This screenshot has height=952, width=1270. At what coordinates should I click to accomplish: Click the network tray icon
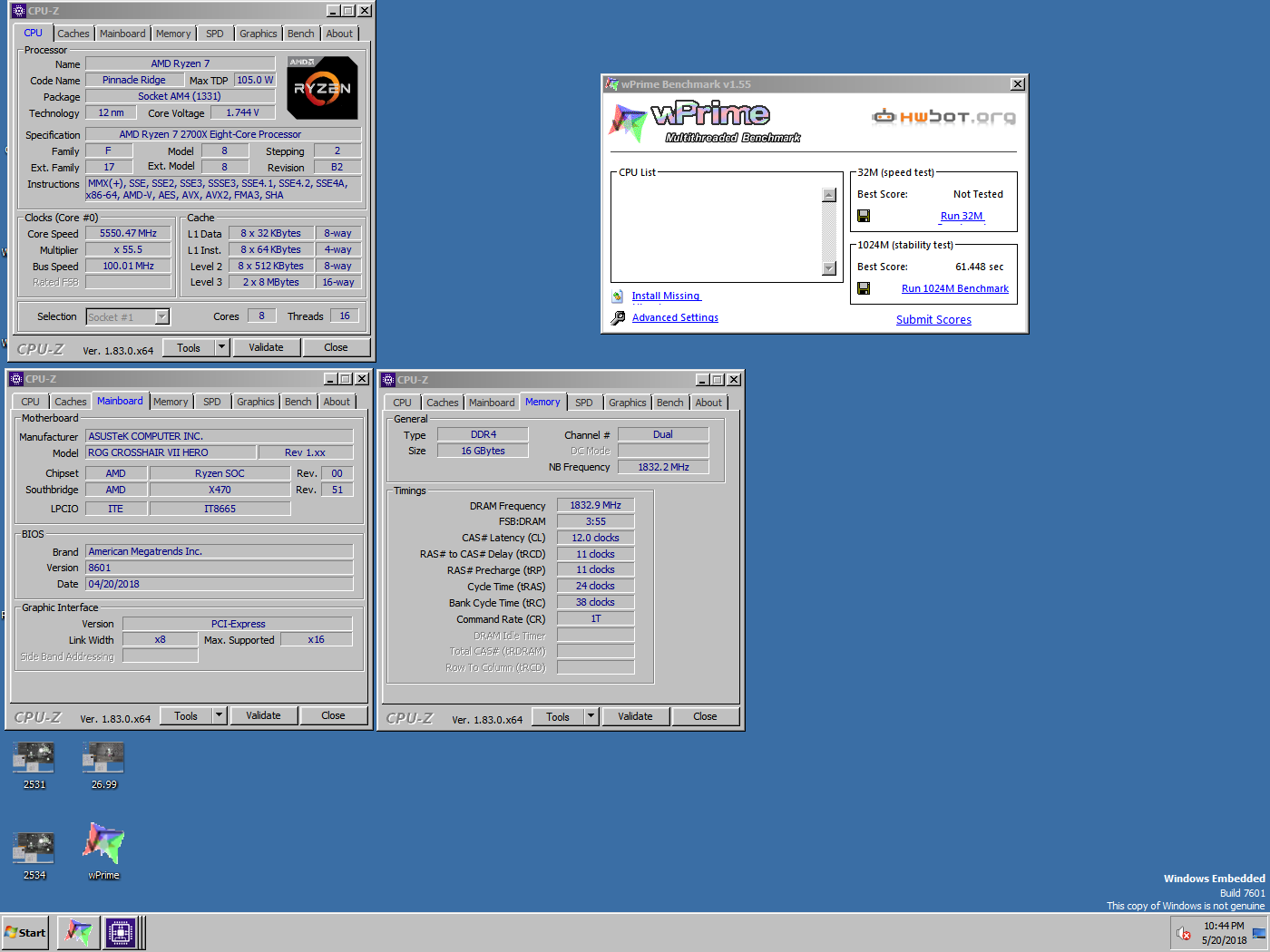[1258, 933]
